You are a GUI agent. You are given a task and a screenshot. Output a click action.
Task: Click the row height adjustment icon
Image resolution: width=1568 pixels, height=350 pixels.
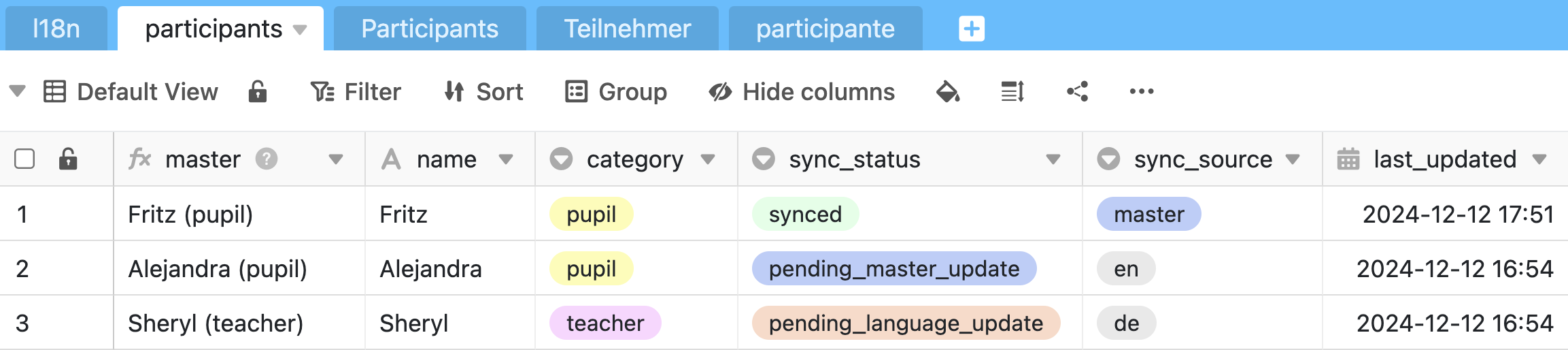pyautogui.click(x=1012, y=91)
